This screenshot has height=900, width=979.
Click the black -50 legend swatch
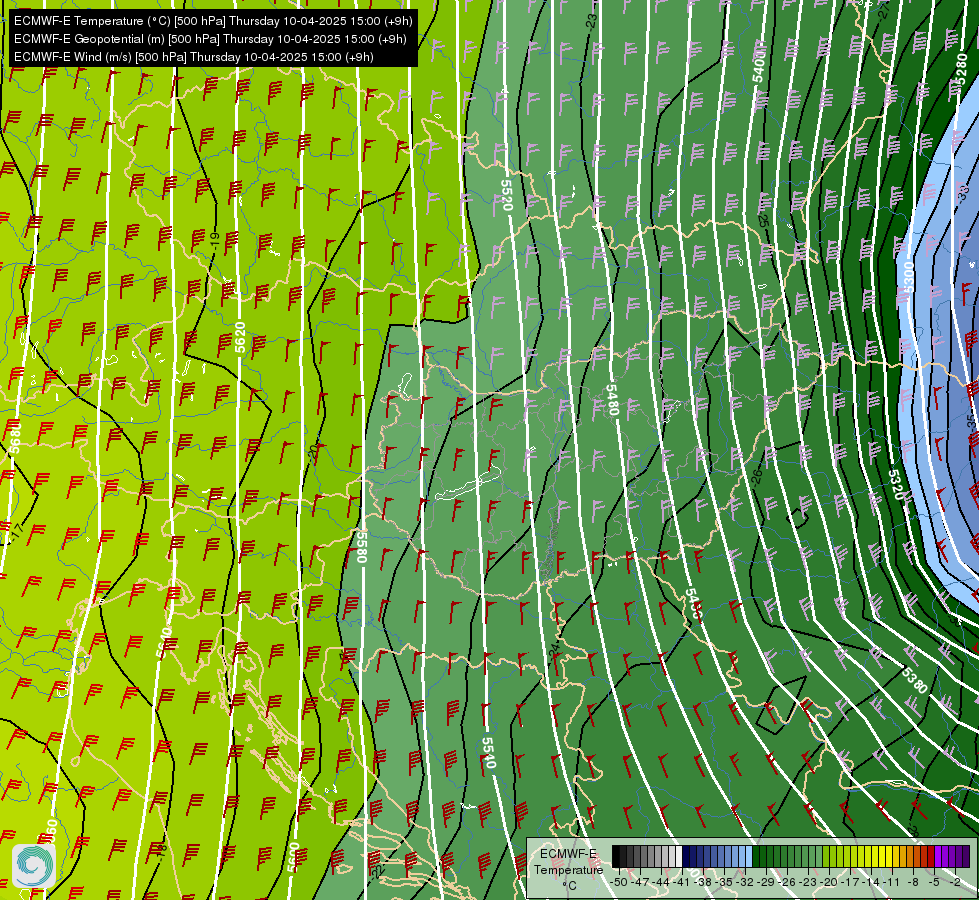point(616,856)
